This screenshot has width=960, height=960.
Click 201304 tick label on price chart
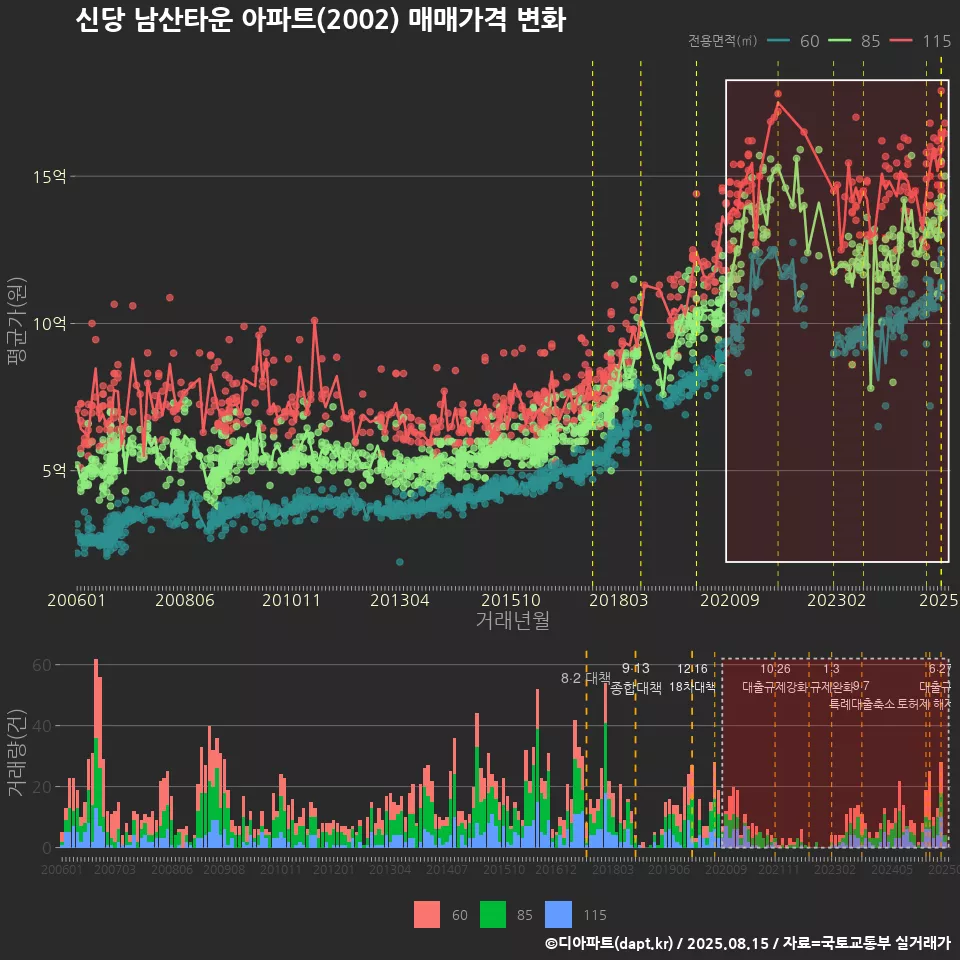(x=399, y=600)
